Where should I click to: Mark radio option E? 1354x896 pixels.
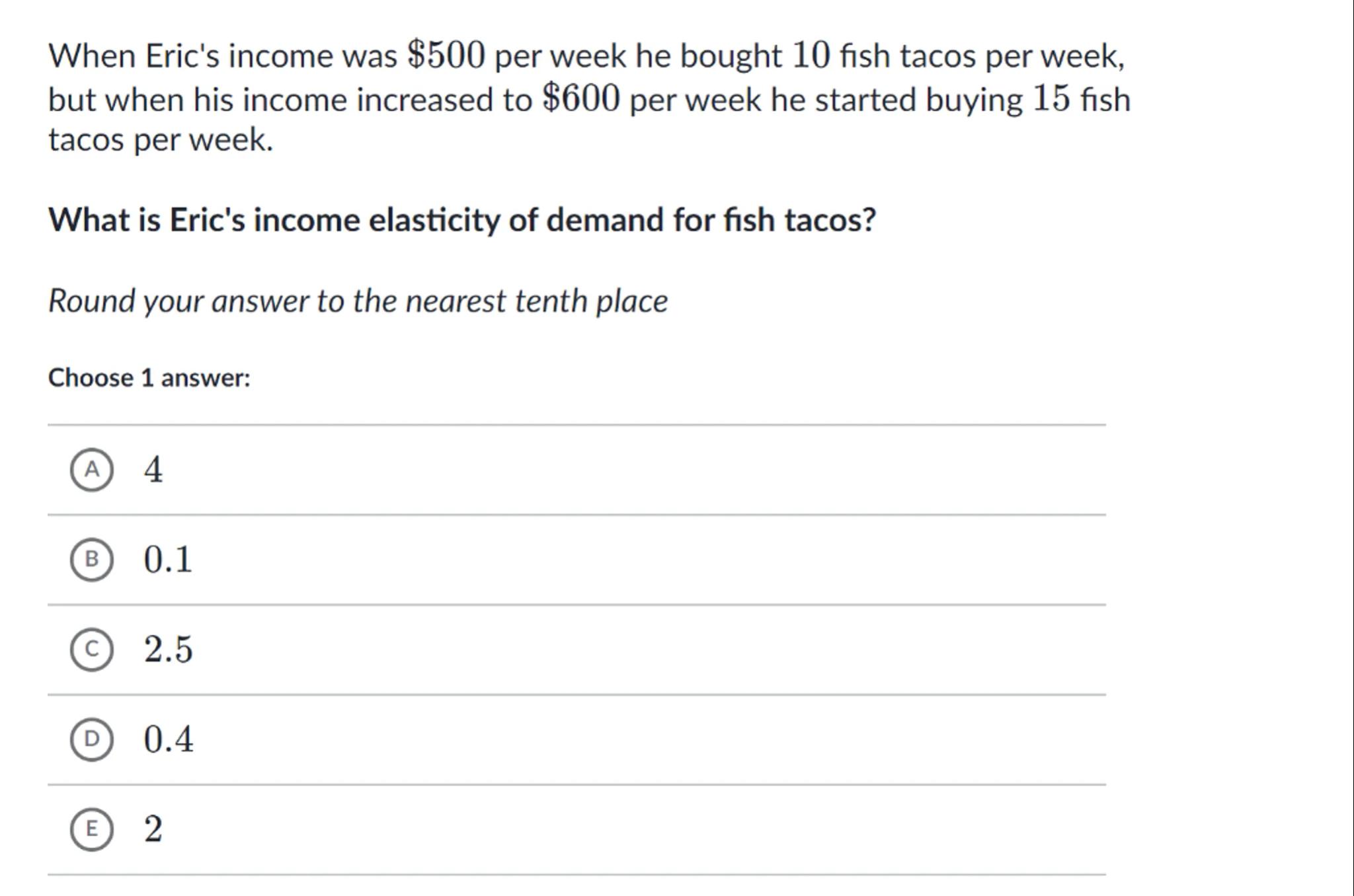pos(92,829)
